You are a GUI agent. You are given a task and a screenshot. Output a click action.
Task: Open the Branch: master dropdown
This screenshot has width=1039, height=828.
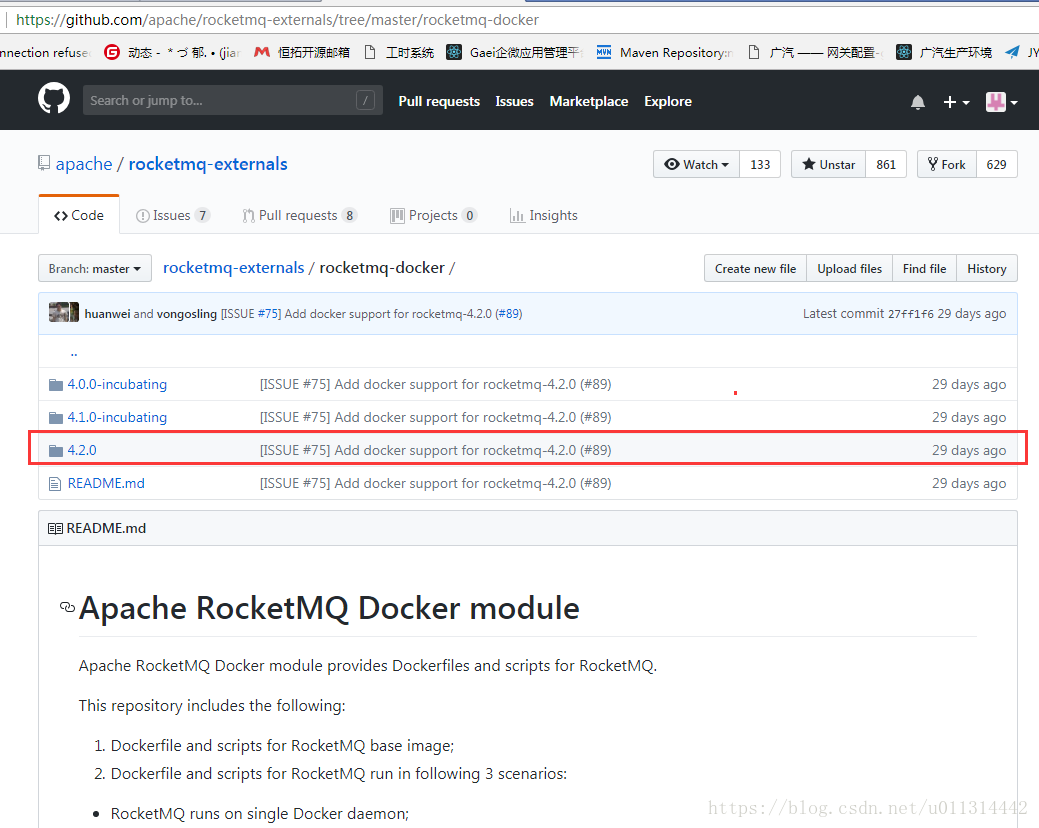95,268
